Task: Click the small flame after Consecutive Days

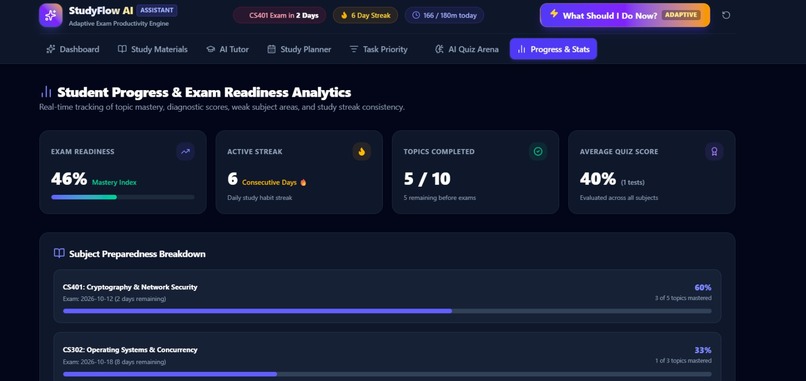Action: click(303, 183)
